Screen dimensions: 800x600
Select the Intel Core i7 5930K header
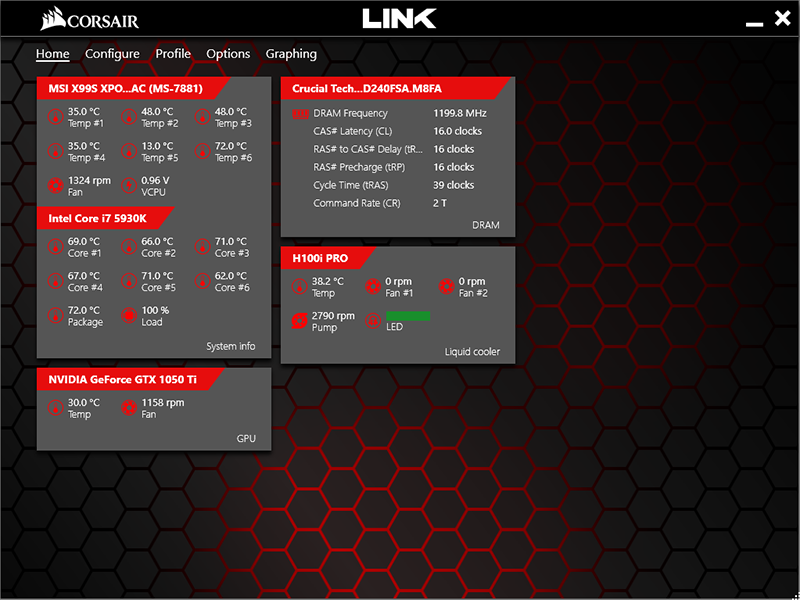(x=106, y=218)
